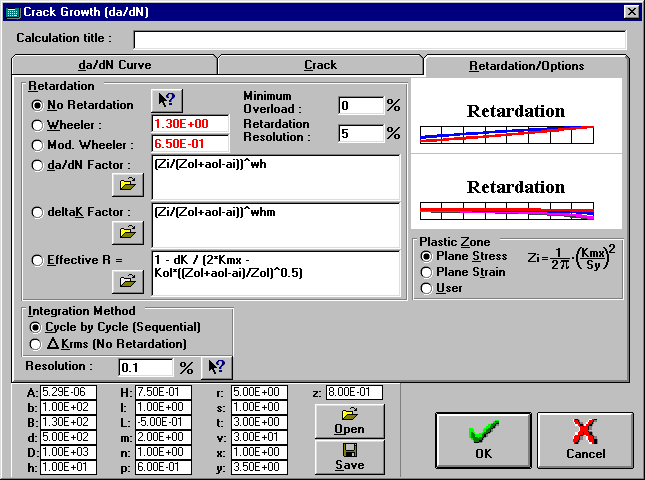This screenshot has width=645, height=480.
Task: Click the Minimum Overload percent field
Action: [x=360, y=105]
